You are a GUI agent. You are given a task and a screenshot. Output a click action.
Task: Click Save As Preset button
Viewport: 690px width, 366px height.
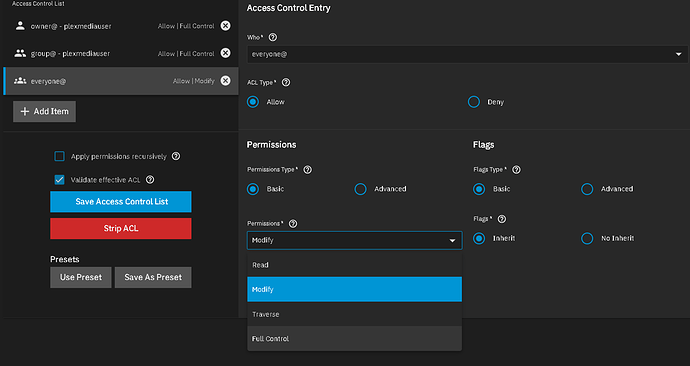(x=153, y=277)
